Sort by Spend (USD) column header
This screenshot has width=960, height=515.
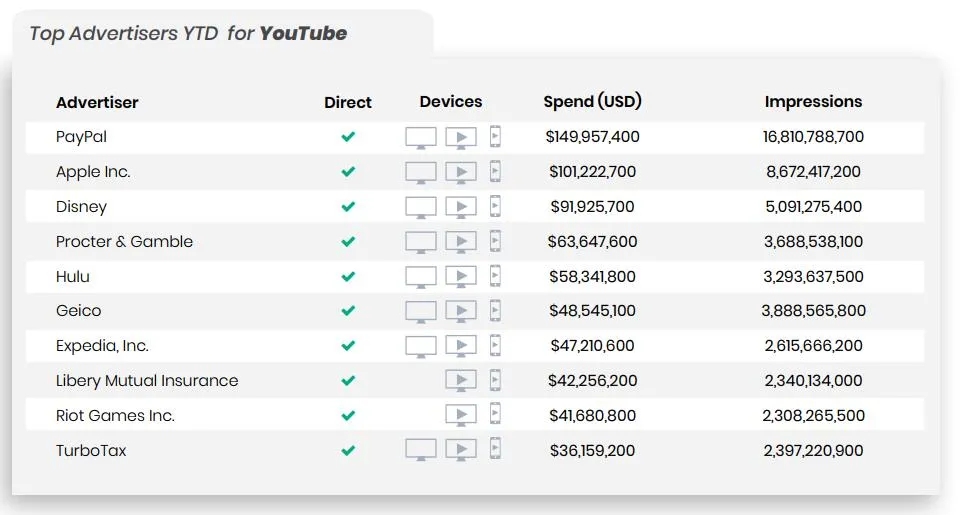[x=592, y=101]
